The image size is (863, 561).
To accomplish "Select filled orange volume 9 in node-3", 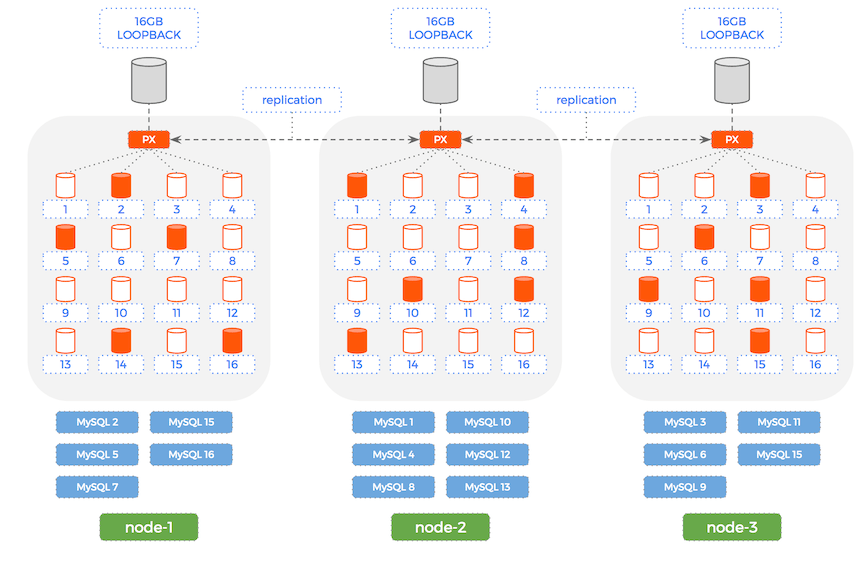I will click(649, 289).
